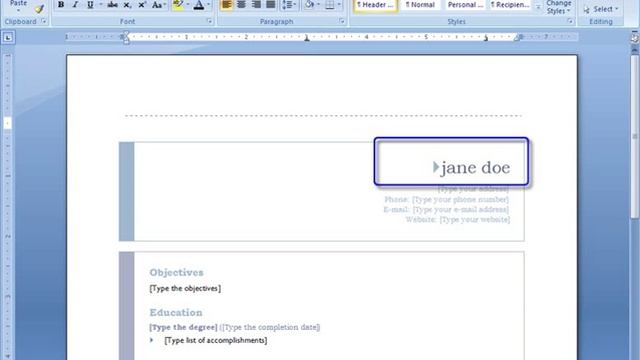Open the shading color dropdown arrow
The image size is (640, 360).
click(x=318, y=4)
